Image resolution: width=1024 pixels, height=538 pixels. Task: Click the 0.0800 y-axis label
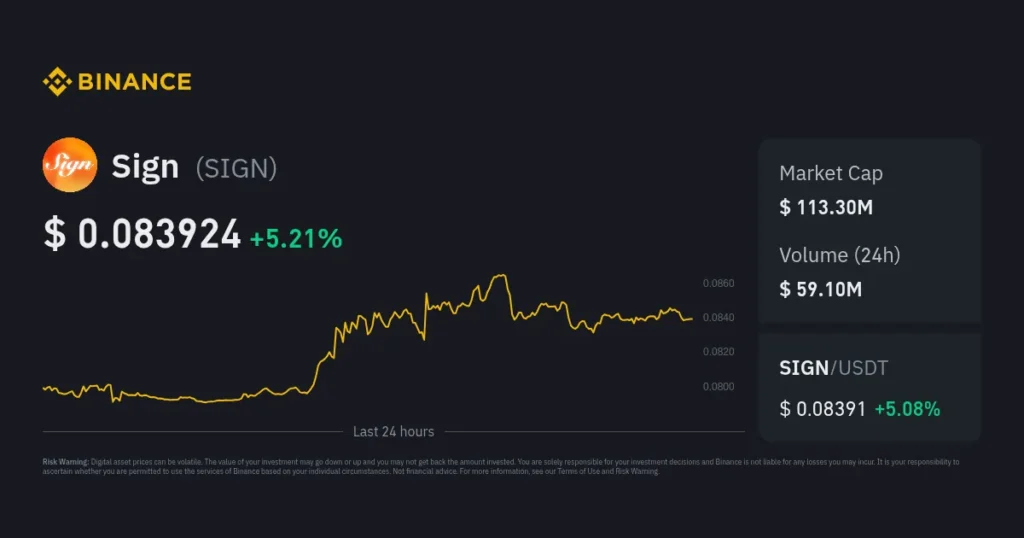pos(718,386)
